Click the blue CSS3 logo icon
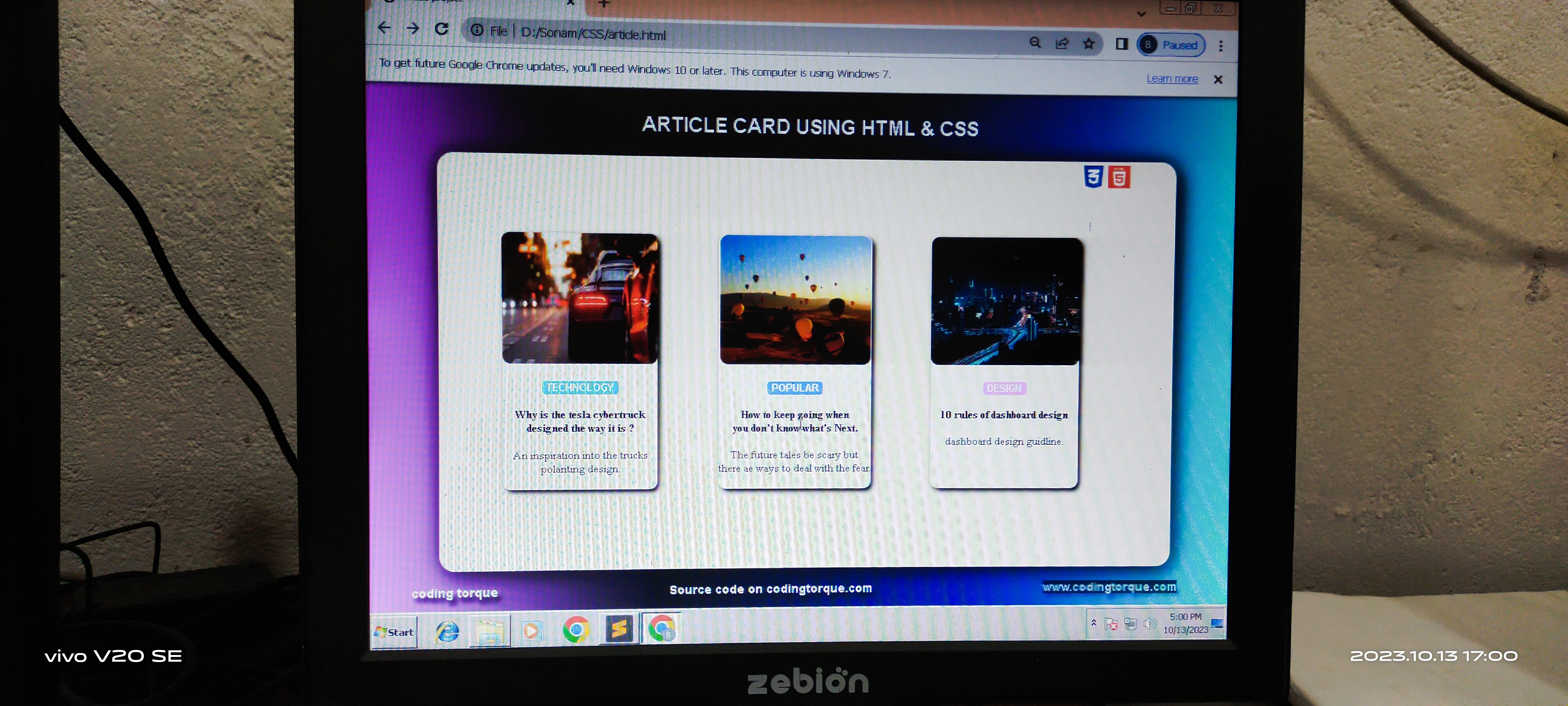1568x706 pixels. [1093, 177]
